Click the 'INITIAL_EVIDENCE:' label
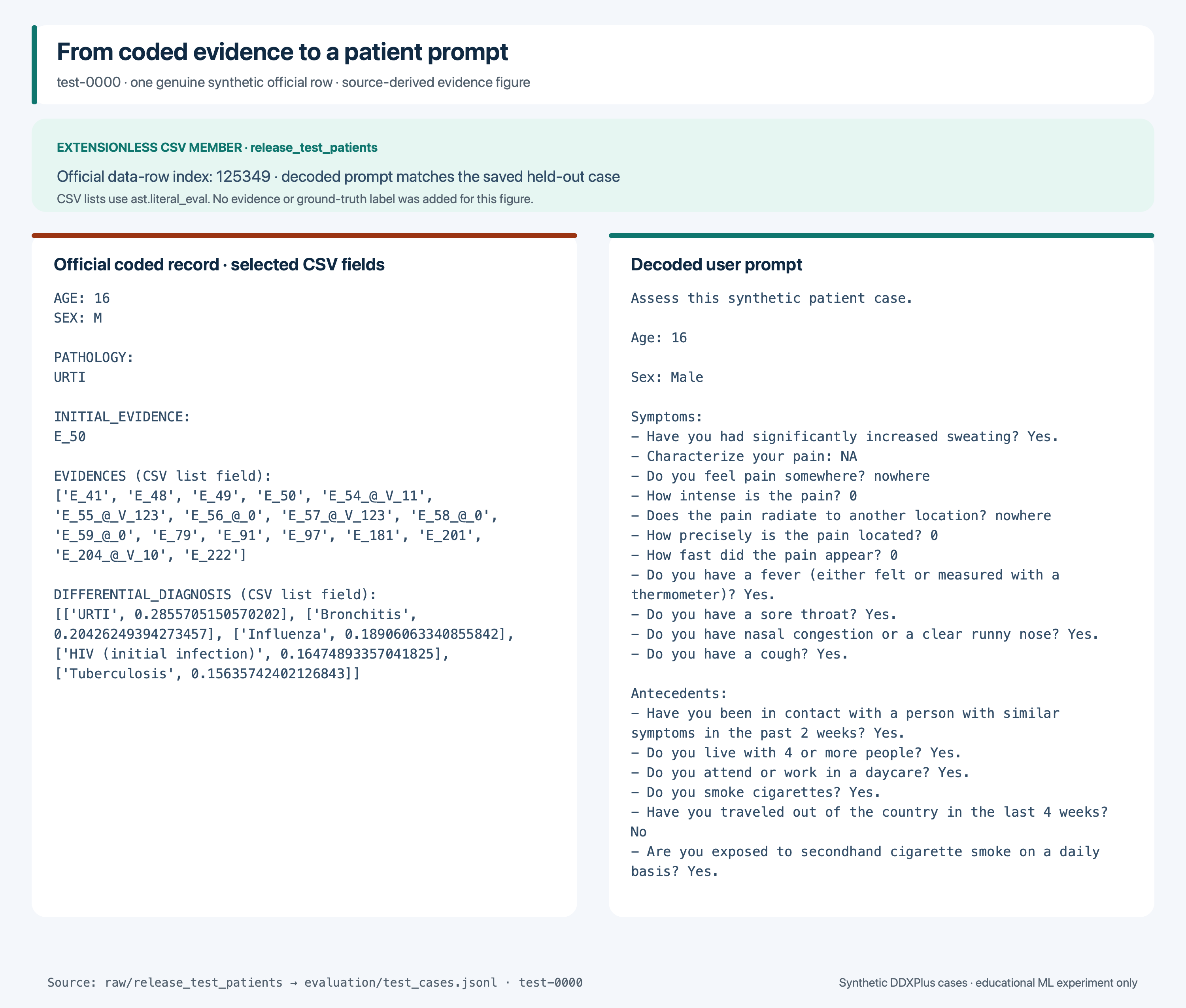The image size is (1186, 1008). click(x=122, y=417)
